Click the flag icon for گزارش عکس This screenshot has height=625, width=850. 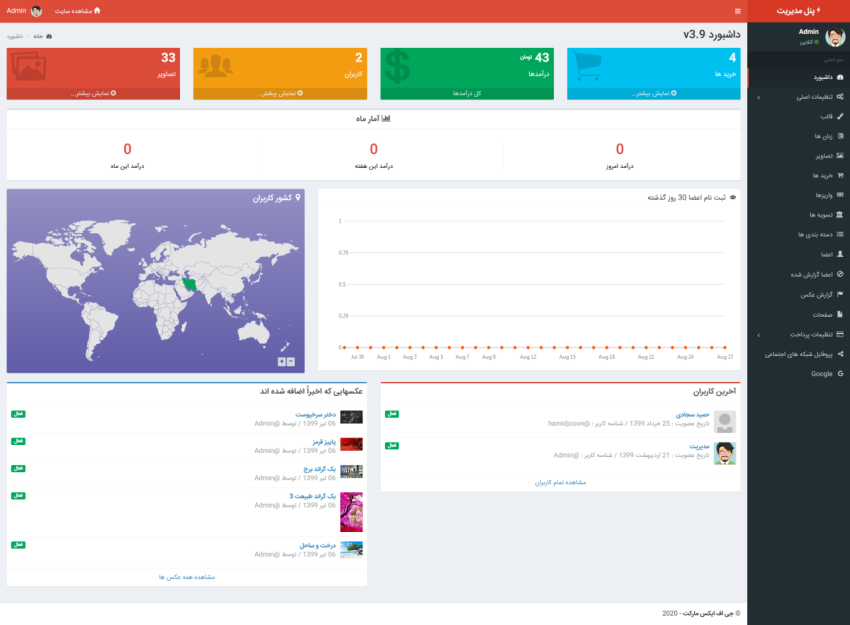(x=840, y=294)
